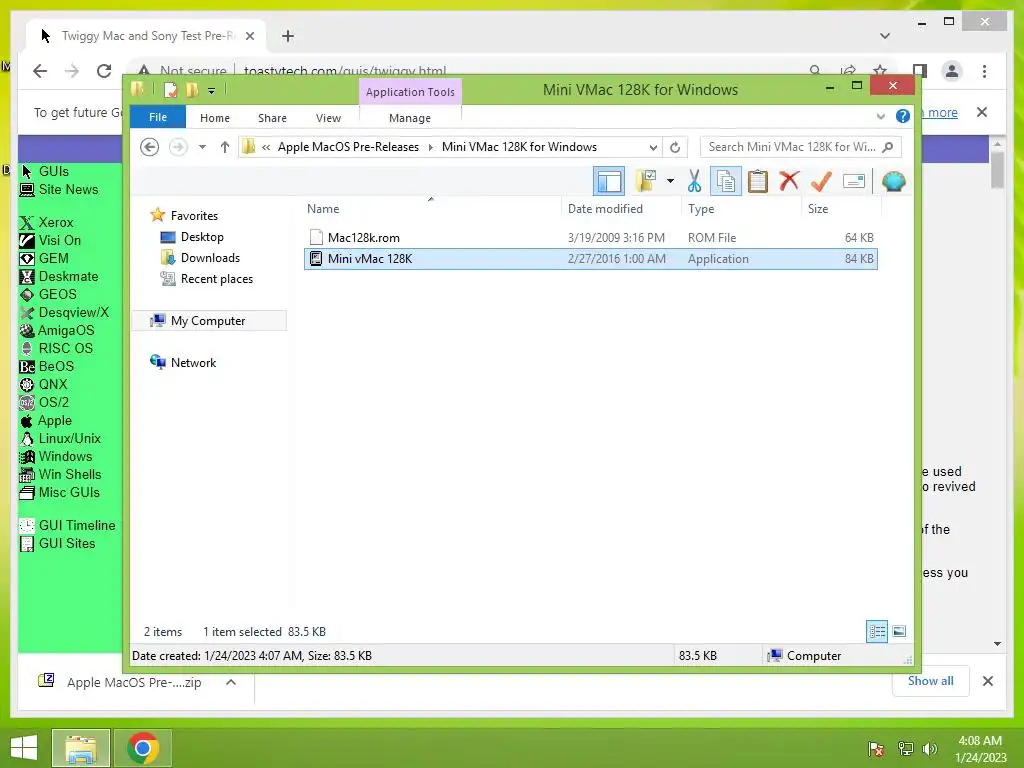Click quick access new folder icon
The image size is (1024, 768).
[x=192, y=90]
